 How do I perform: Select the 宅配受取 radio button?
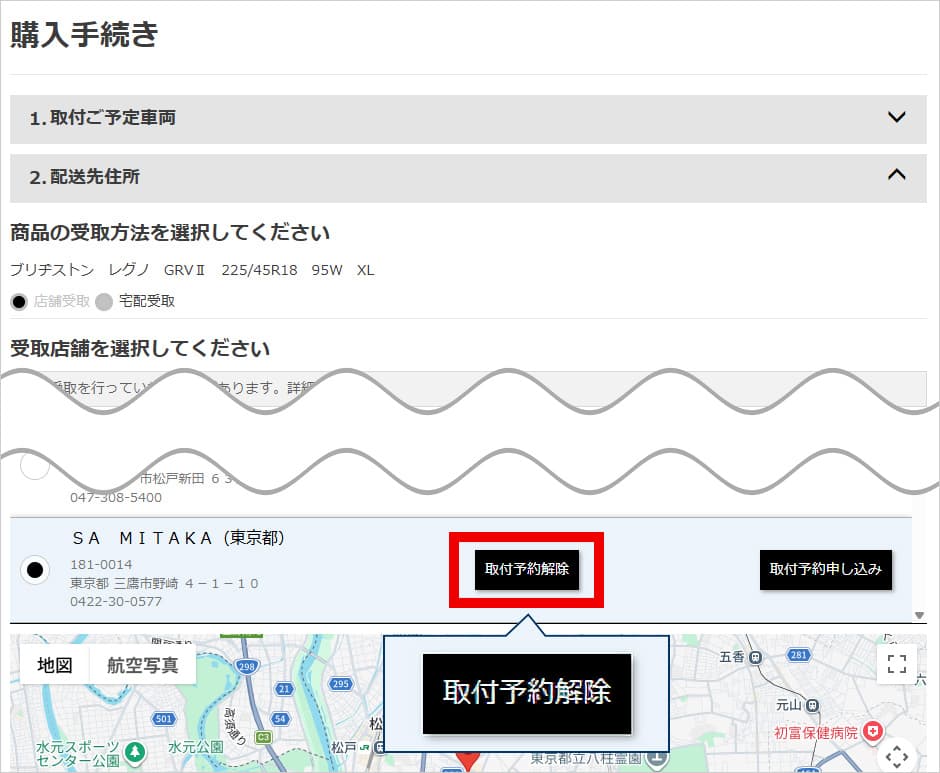pyautogui.click(x=104, y=302)
